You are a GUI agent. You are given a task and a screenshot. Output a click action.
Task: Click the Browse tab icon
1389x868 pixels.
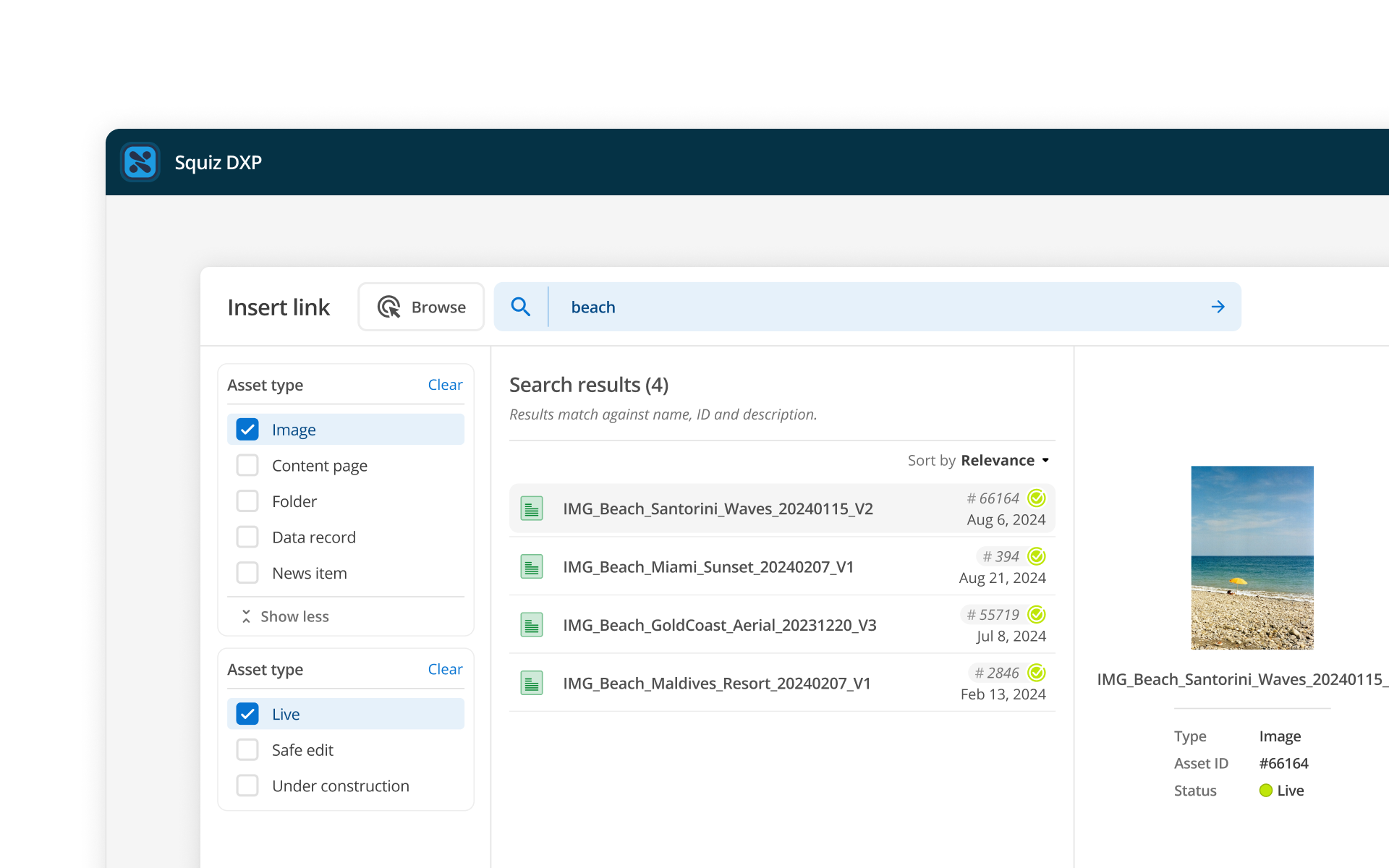(x=389, y=307)
